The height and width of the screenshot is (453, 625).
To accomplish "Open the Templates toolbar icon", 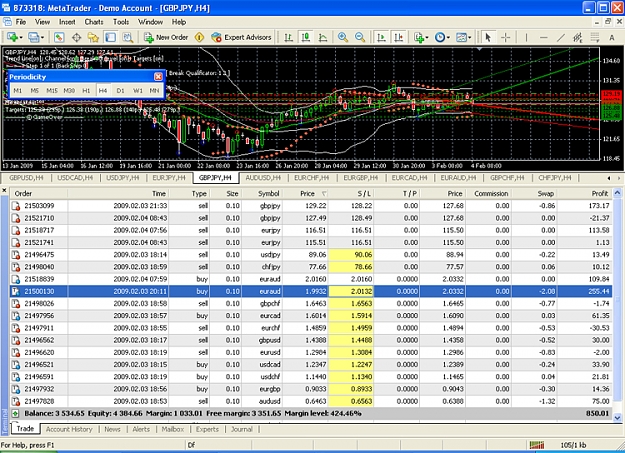I will coord(460,37).
